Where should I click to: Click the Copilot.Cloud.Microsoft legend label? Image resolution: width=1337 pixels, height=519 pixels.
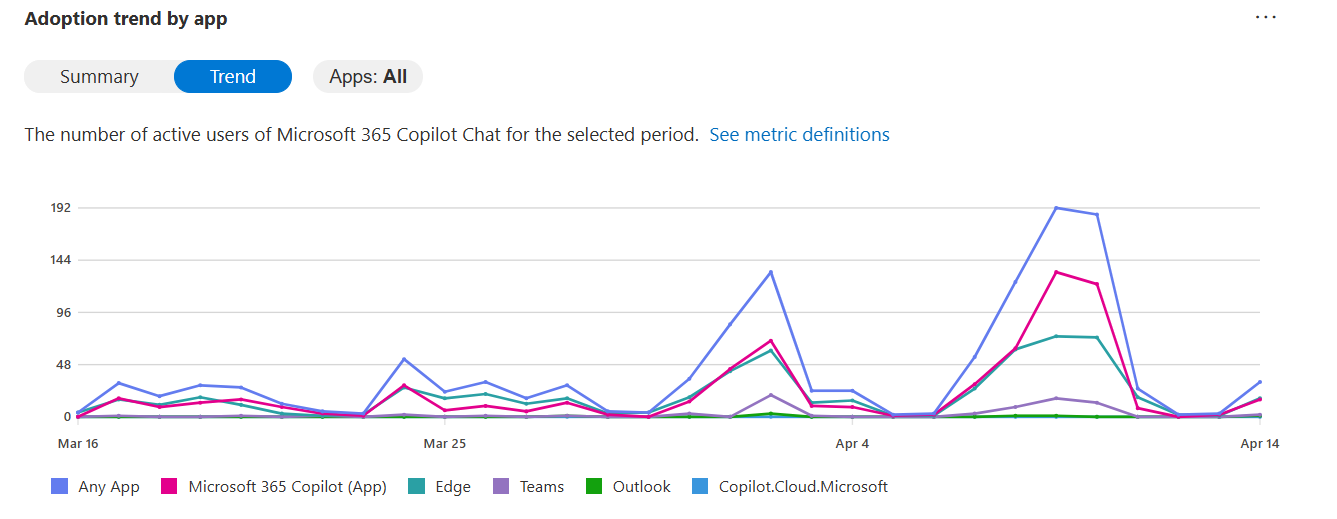click(x=803, y=487)
